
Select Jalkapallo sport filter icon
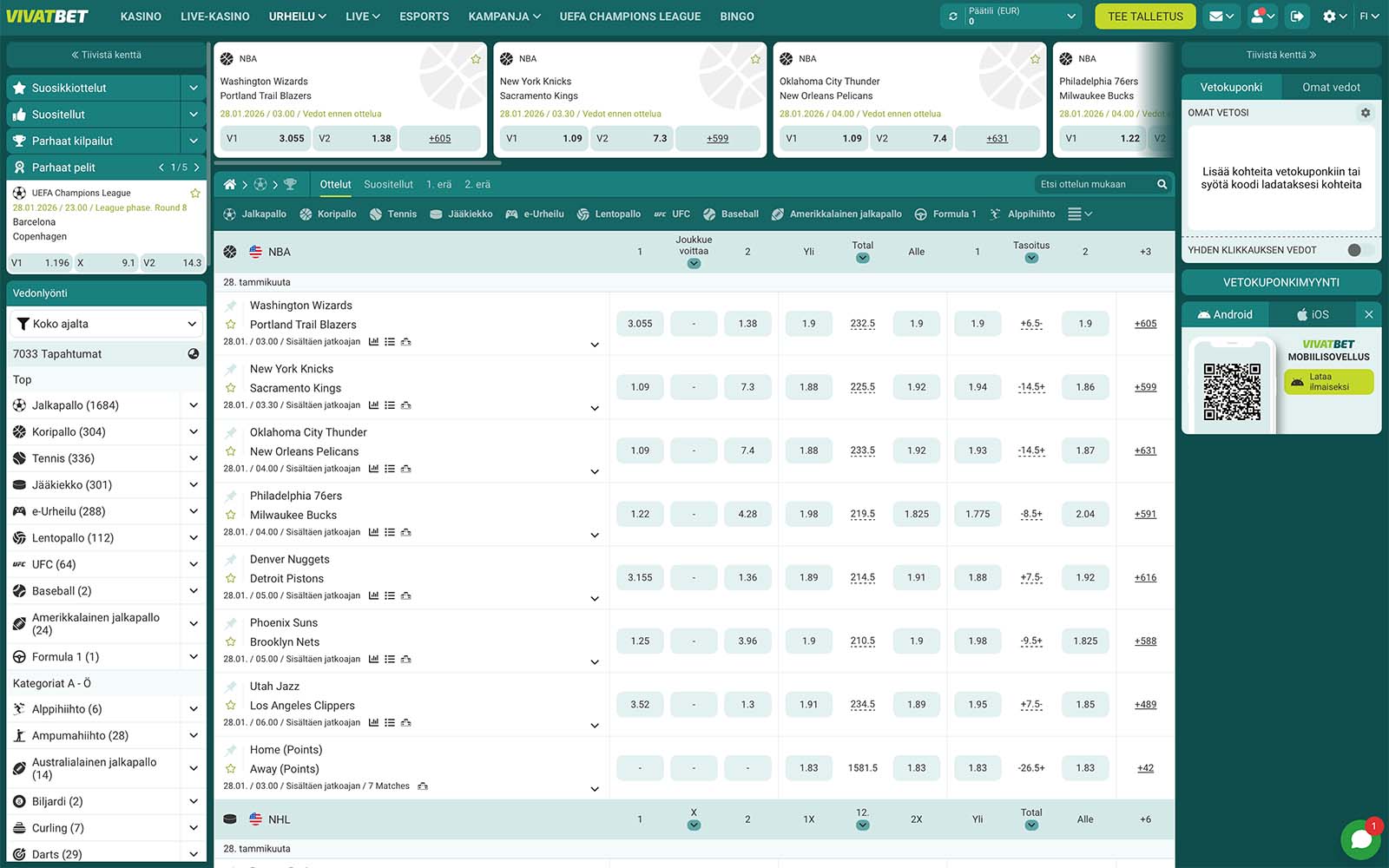tap(230, 214)
